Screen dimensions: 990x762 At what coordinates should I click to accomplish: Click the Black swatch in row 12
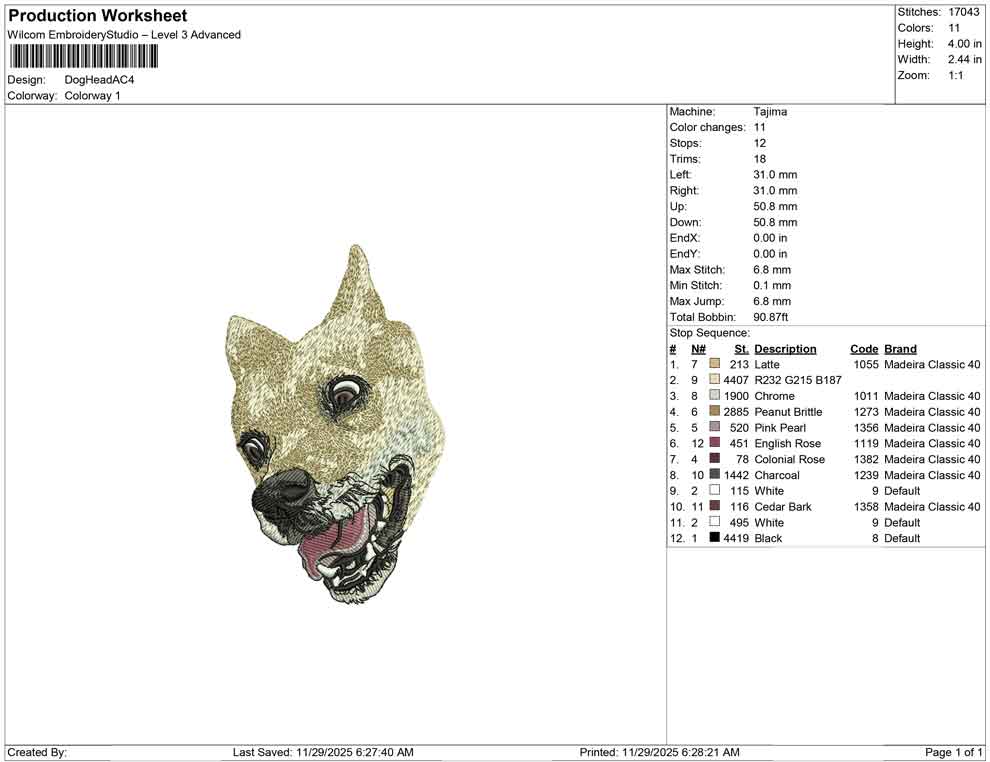pyautogui.click(x=714, y=538)
